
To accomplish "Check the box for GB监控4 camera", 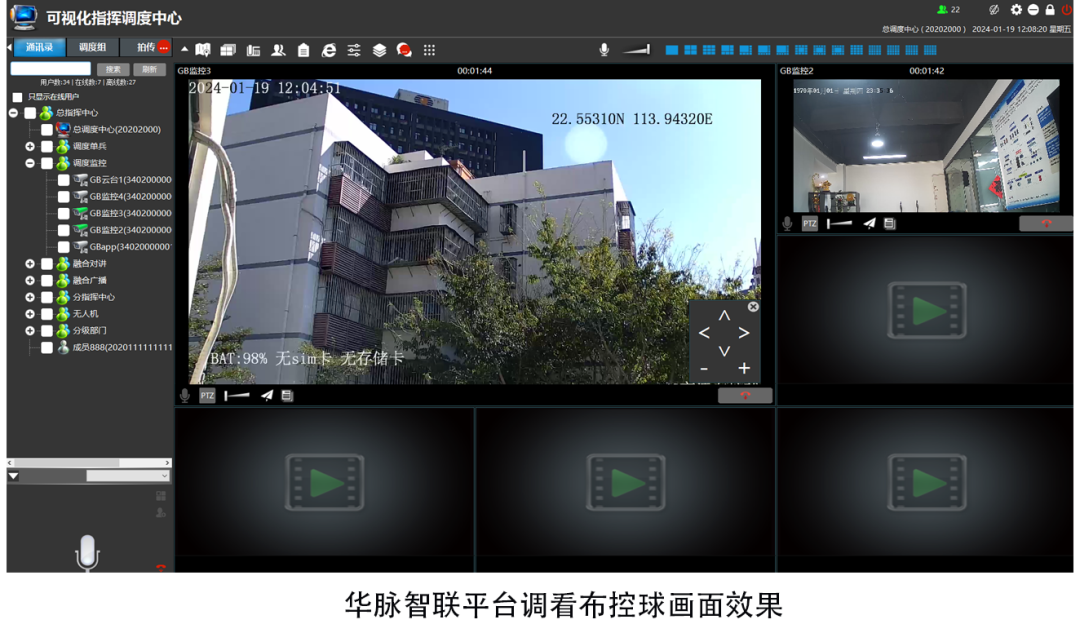I will click(64, 197).
